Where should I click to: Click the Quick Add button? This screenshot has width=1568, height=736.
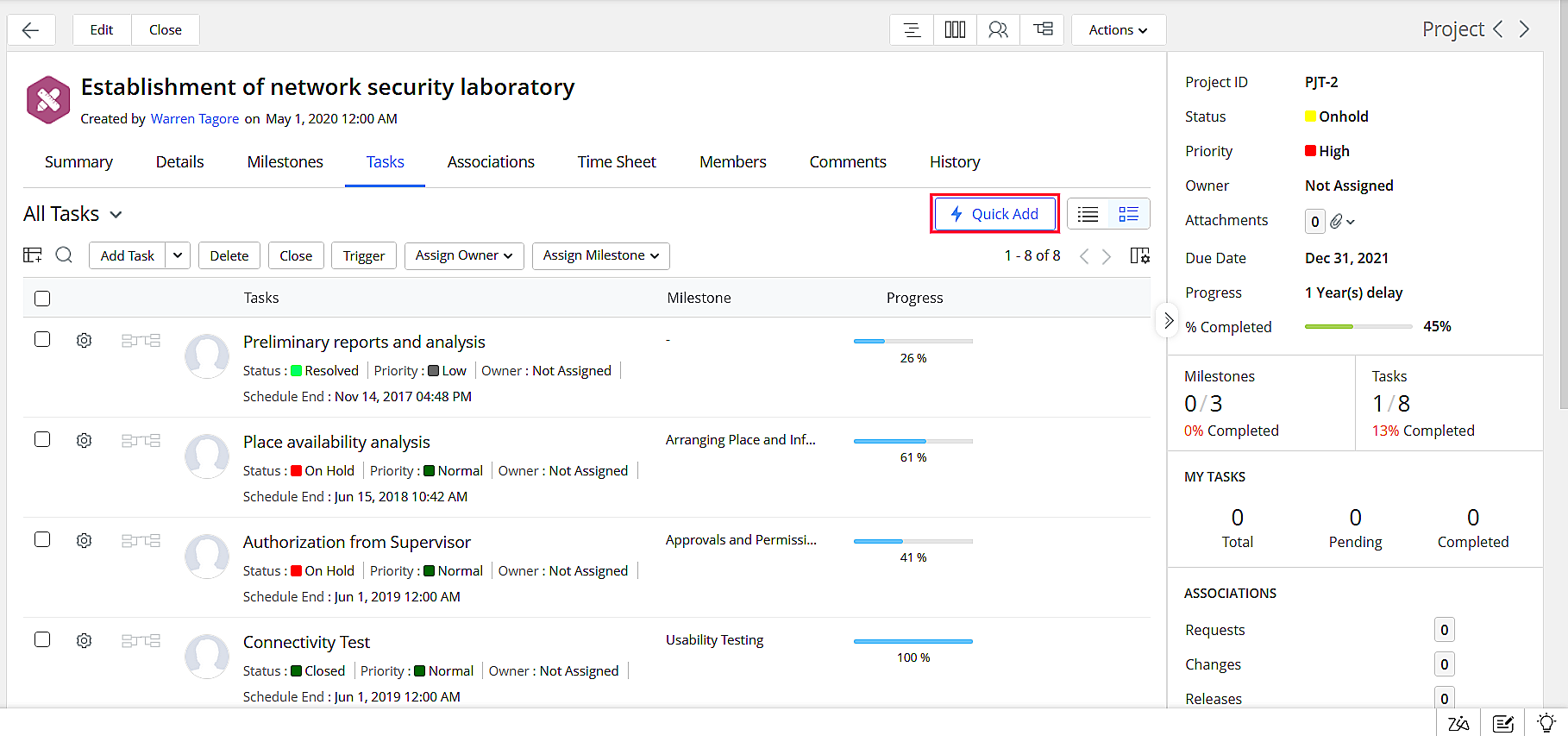point(994,214)
